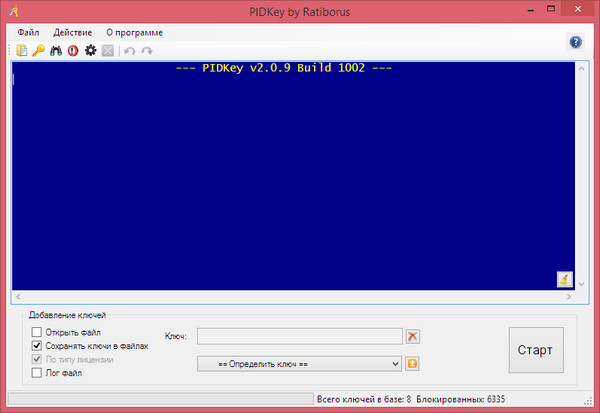
Task: Click in the 'Ключ' input field
Action: (299, 336)
